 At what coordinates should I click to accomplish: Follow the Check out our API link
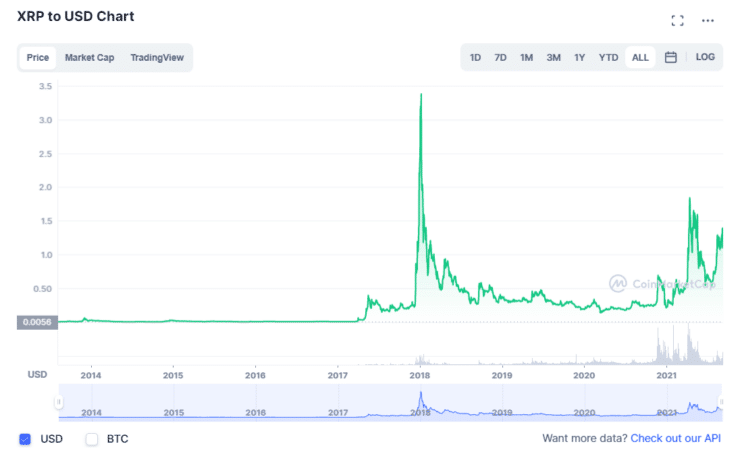tap(675, 438)
